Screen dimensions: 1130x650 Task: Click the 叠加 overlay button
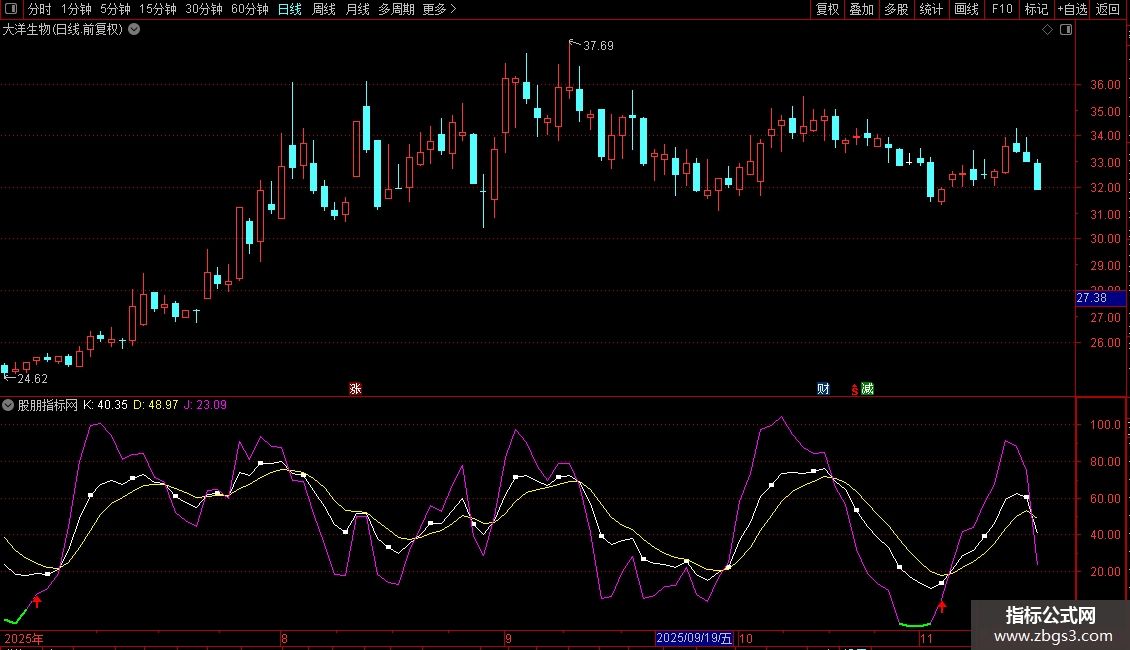point(861,9)
